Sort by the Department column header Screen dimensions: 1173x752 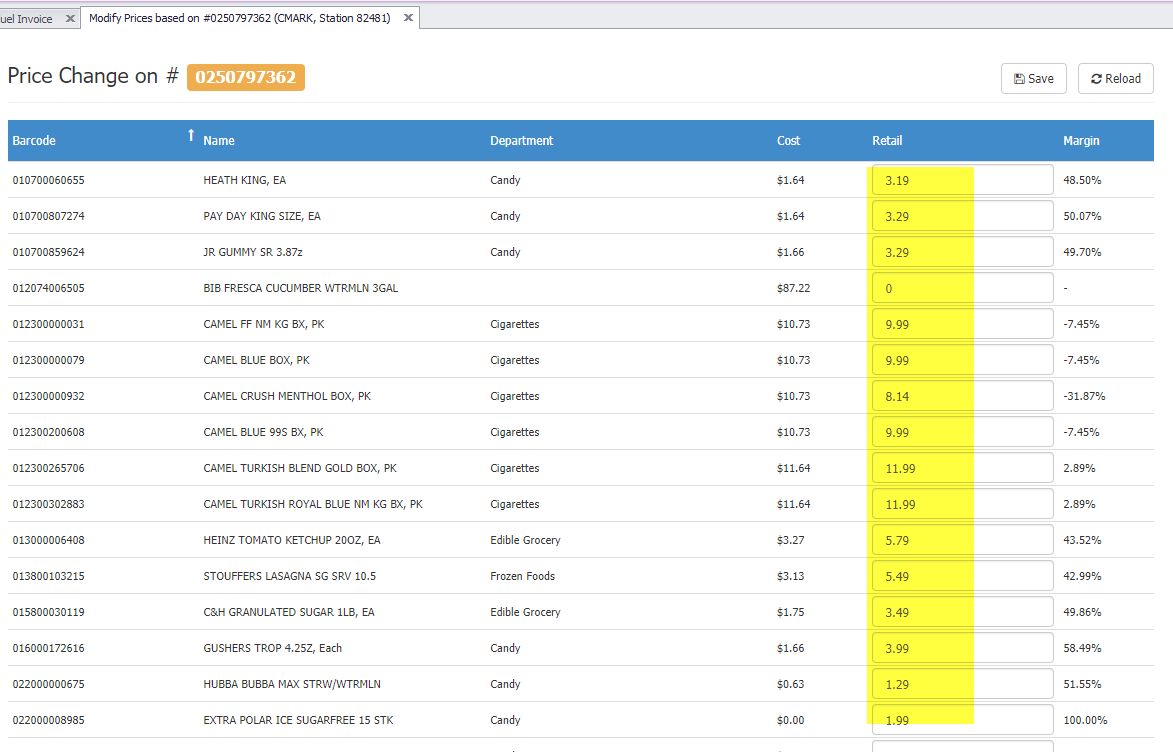521,141
